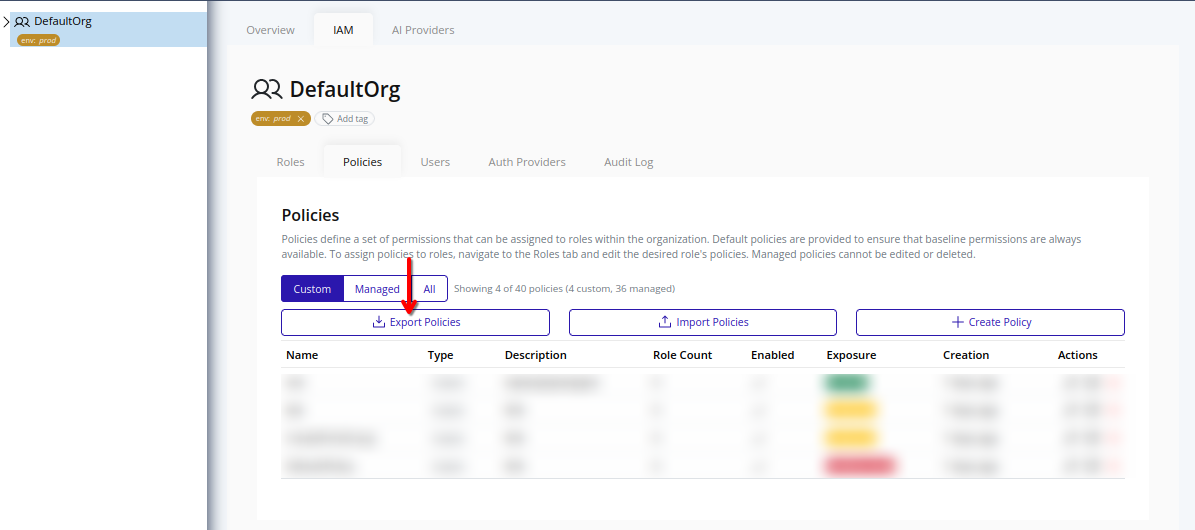Click the org icon in the sidebar tree
Image resolution: width=1195 pixels, height=530 pixels.
(22, 21)
